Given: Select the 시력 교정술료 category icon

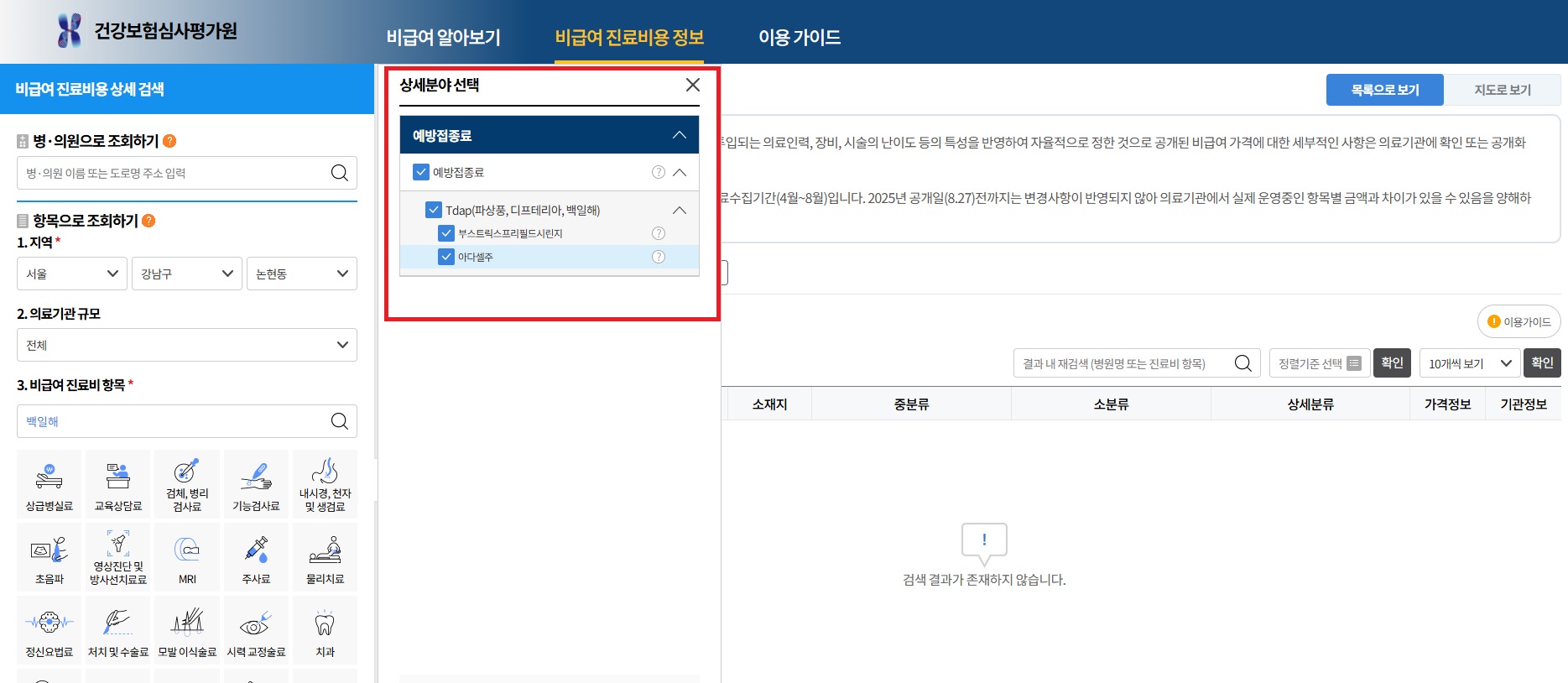Looking at the screenshot, I should pyautogui.click(x=256, y=630).
